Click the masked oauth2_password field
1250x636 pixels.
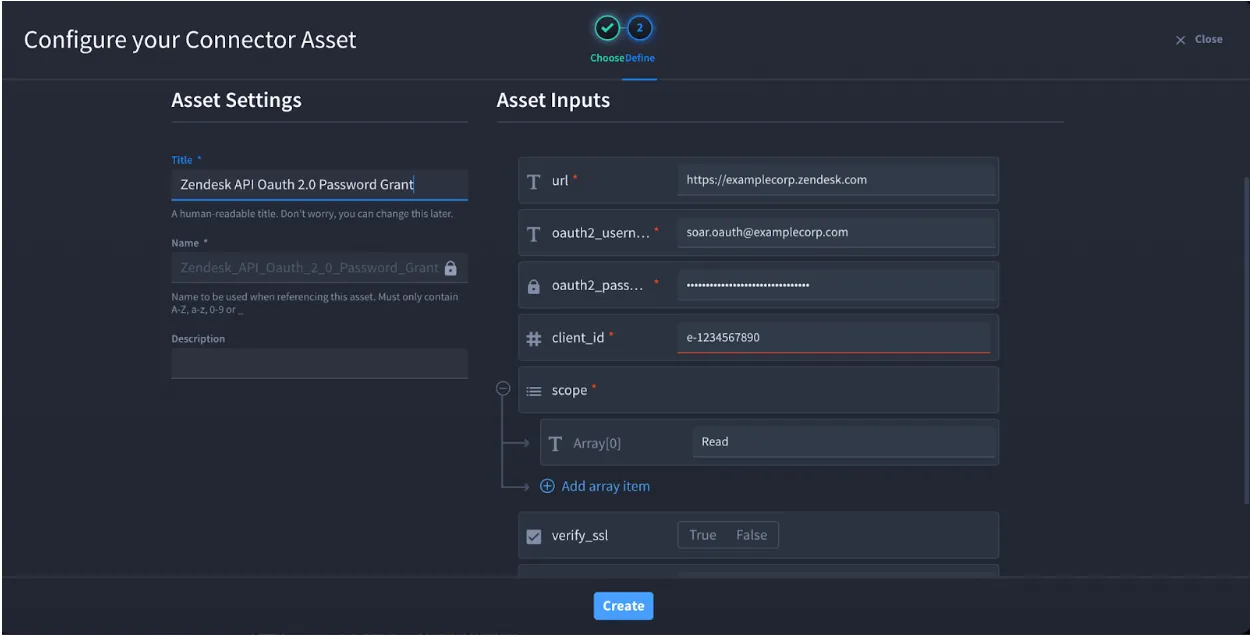(836, 285)
